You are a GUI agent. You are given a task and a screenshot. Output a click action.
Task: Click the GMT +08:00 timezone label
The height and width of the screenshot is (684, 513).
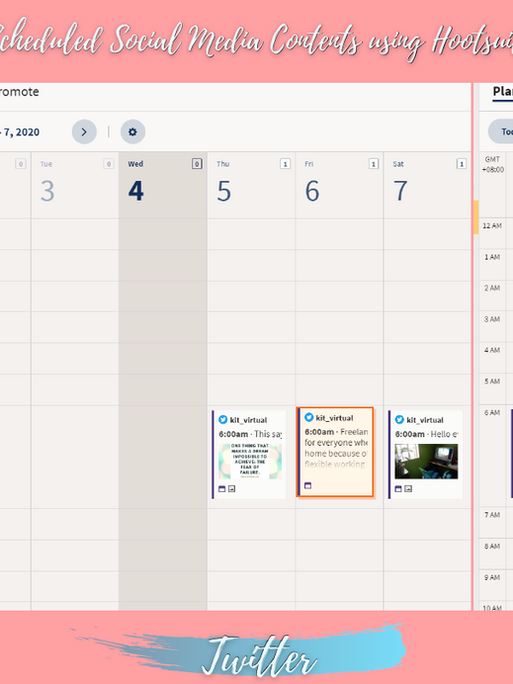click(492, 164)
